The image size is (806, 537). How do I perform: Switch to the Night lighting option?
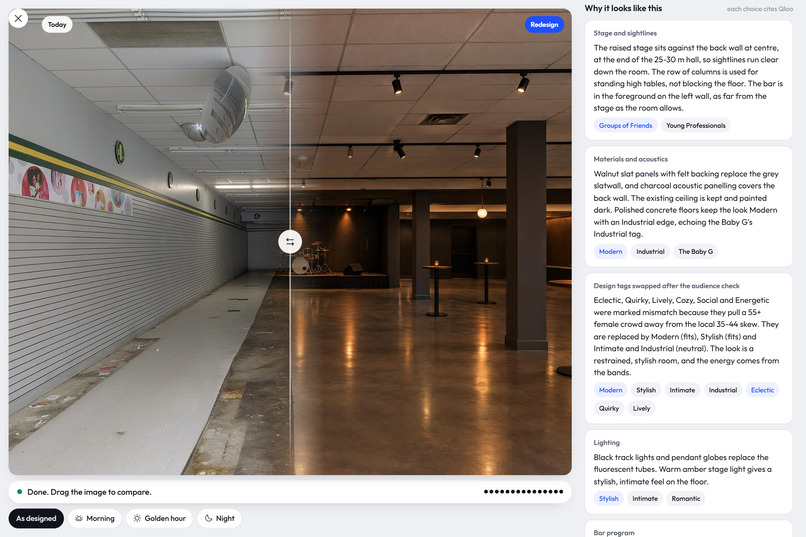click(x=219, y=518)
